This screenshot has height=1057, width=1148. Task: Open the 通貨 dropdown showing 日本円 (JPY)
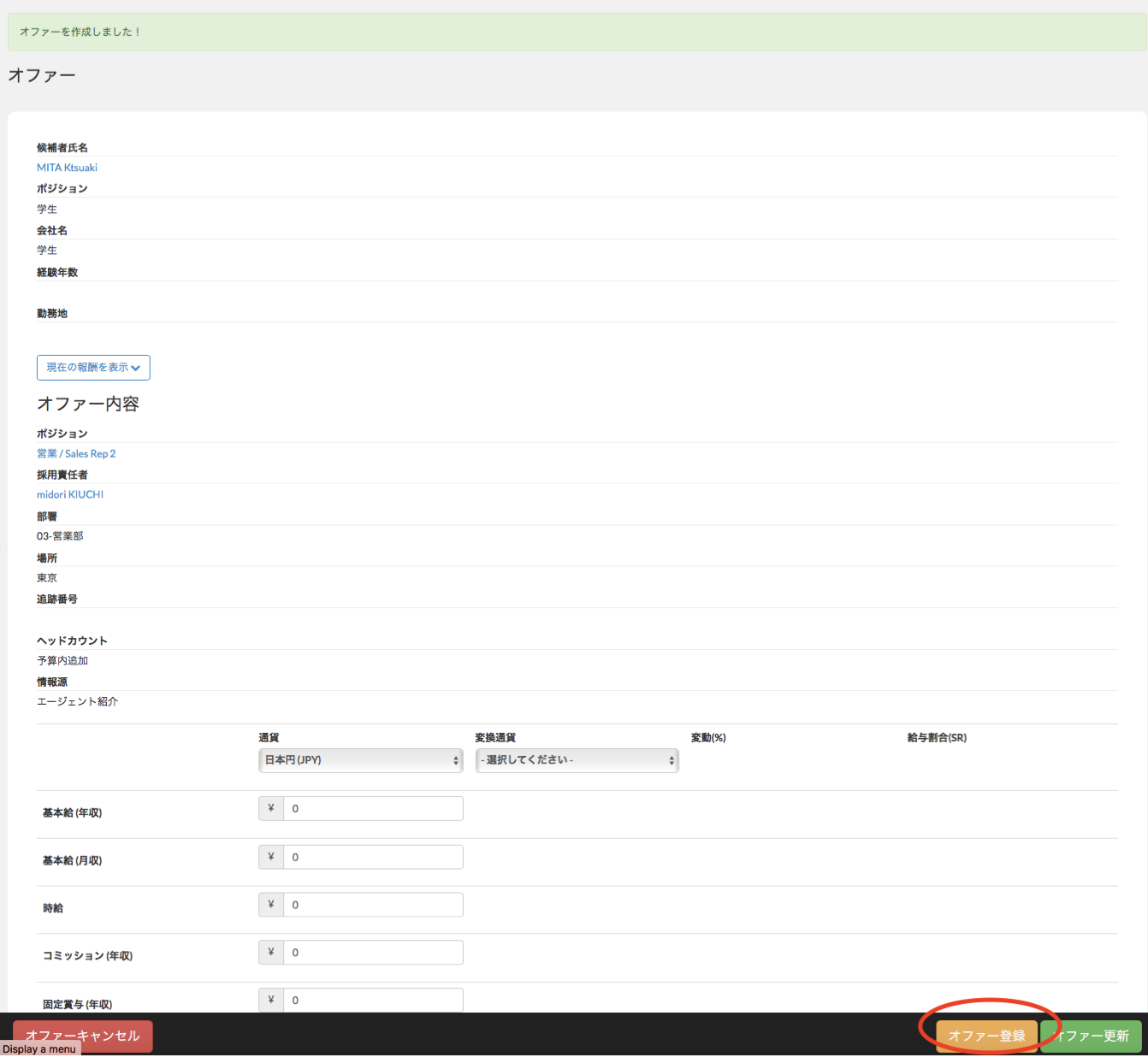tap(360, 760)
